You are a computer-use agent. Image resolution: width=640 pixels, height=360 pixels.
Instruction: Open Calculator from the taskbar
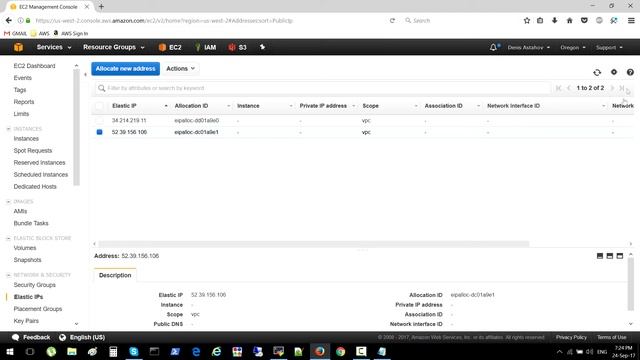point(113,351)
